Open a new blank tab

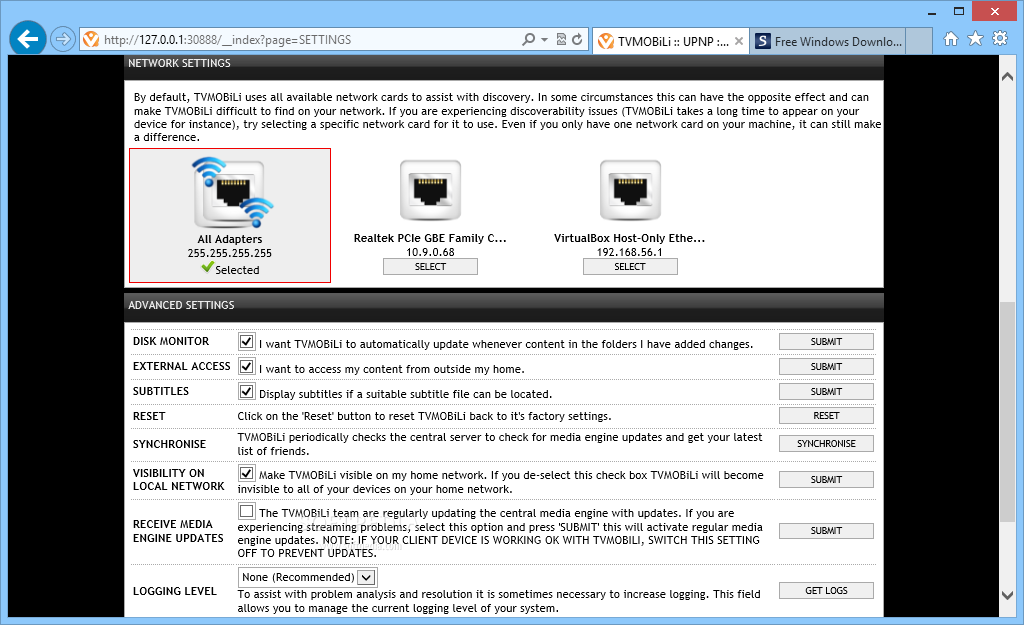click(920, 41)
